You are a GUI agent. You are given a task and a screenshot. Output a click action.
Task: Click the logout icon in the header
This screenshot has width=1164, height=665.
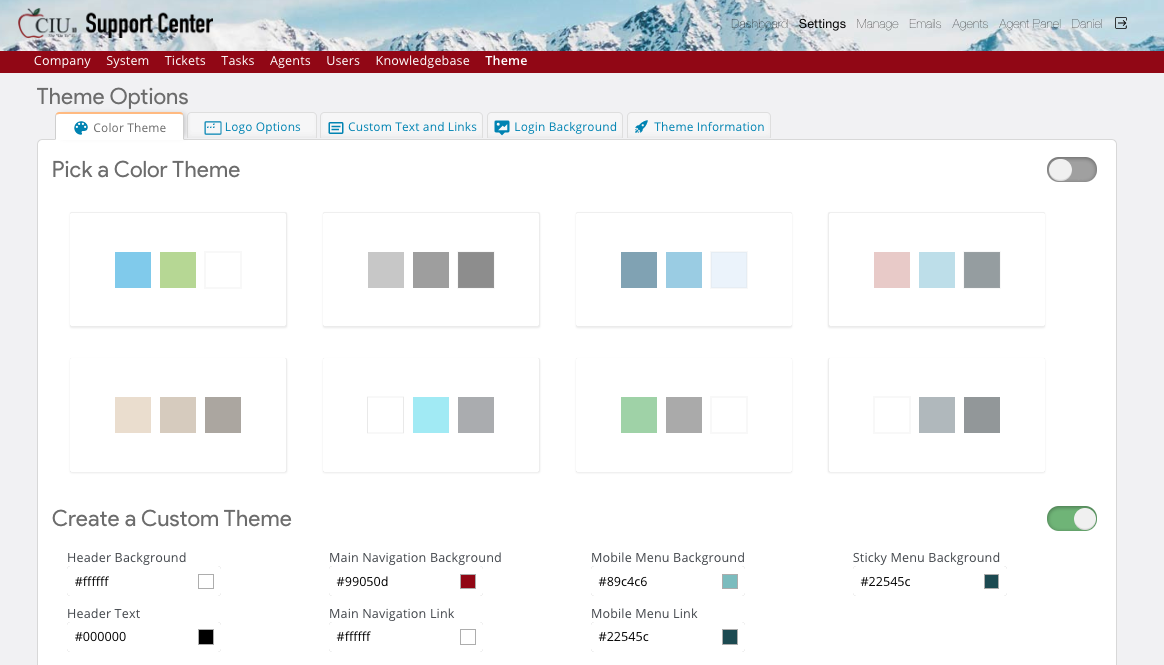click(x=1121, y=23)
